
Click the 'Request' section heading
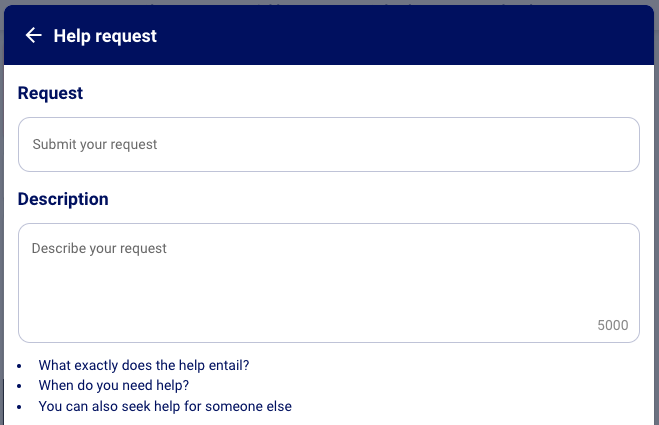[x=50, y=93]
